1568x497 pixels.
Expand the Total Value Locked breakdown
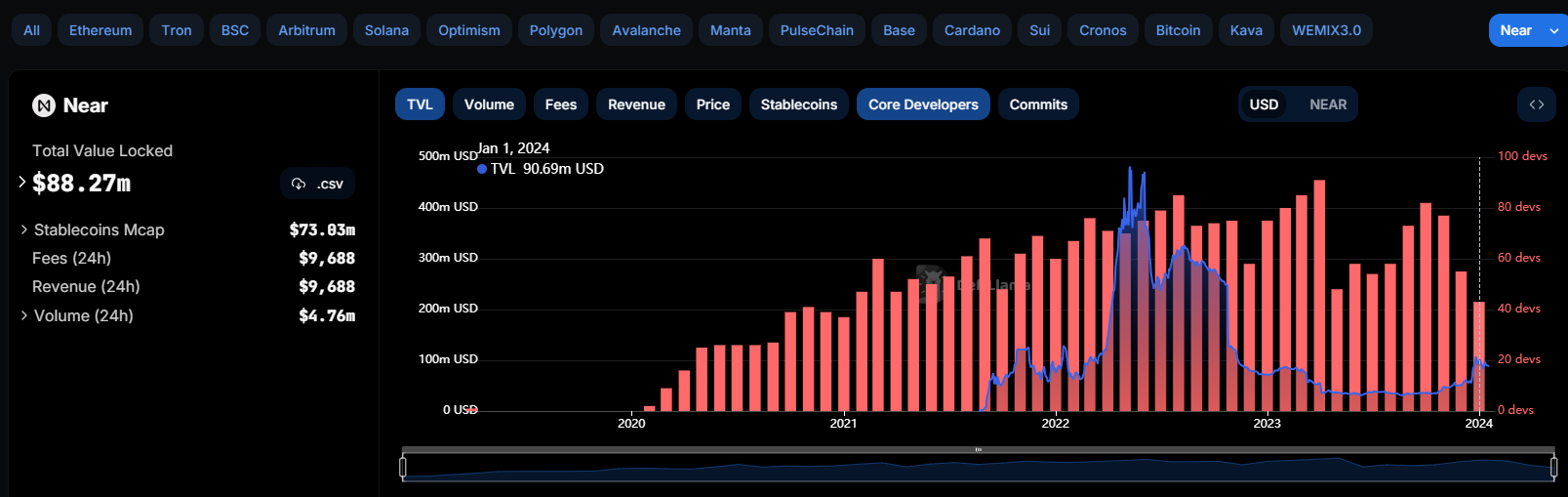click(22, 182)
